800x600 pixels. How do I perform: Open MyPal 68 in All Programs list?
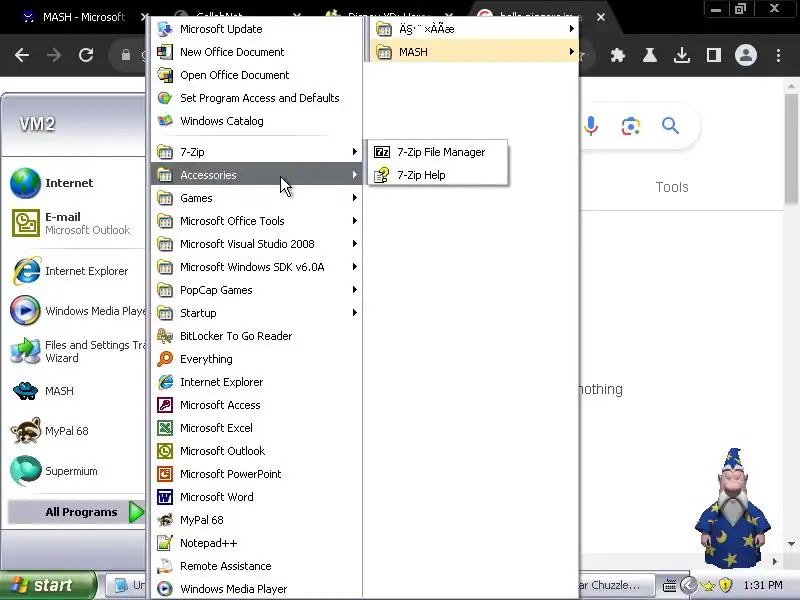(x=256, y=519)
